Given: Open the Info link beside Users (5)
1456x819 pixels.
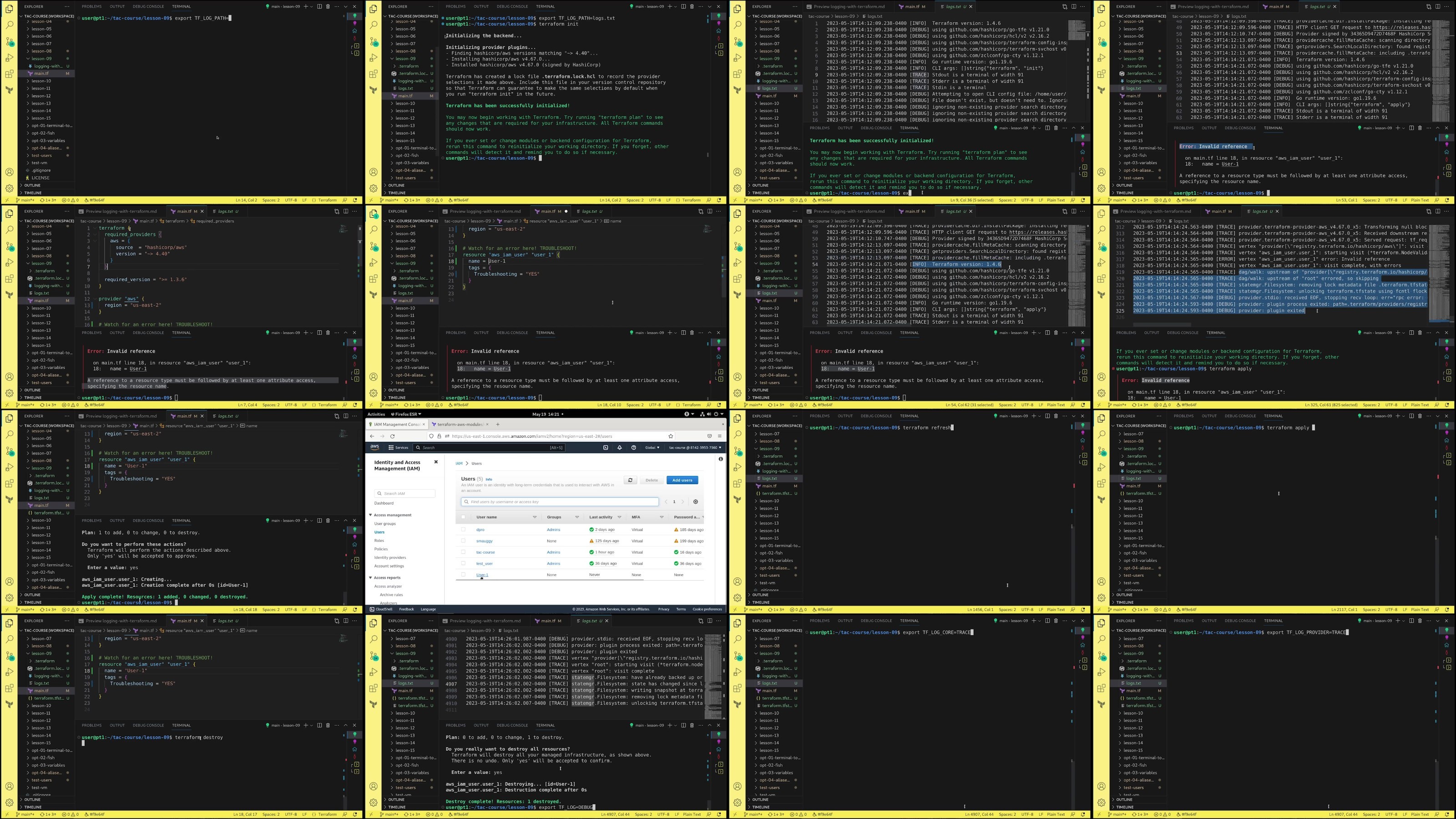Looking at the screenshot, I should [489, 479].
